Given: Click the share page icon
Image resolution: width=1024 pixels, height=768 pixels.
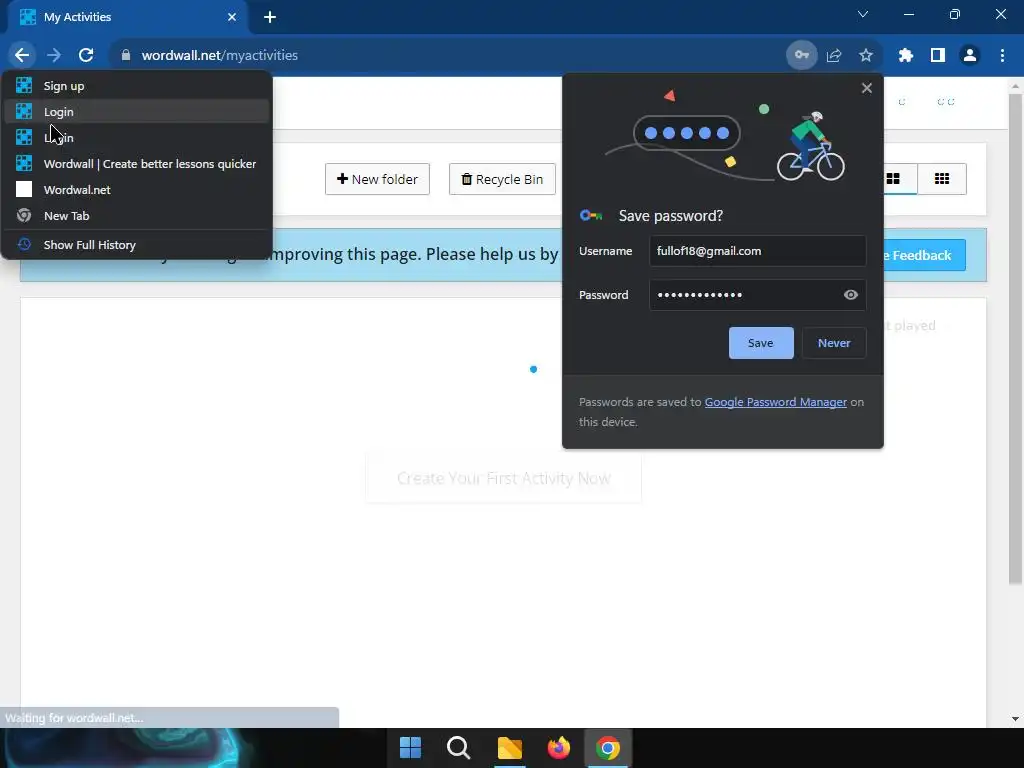Looking at the screenshot, I should (x=834, y=56).
